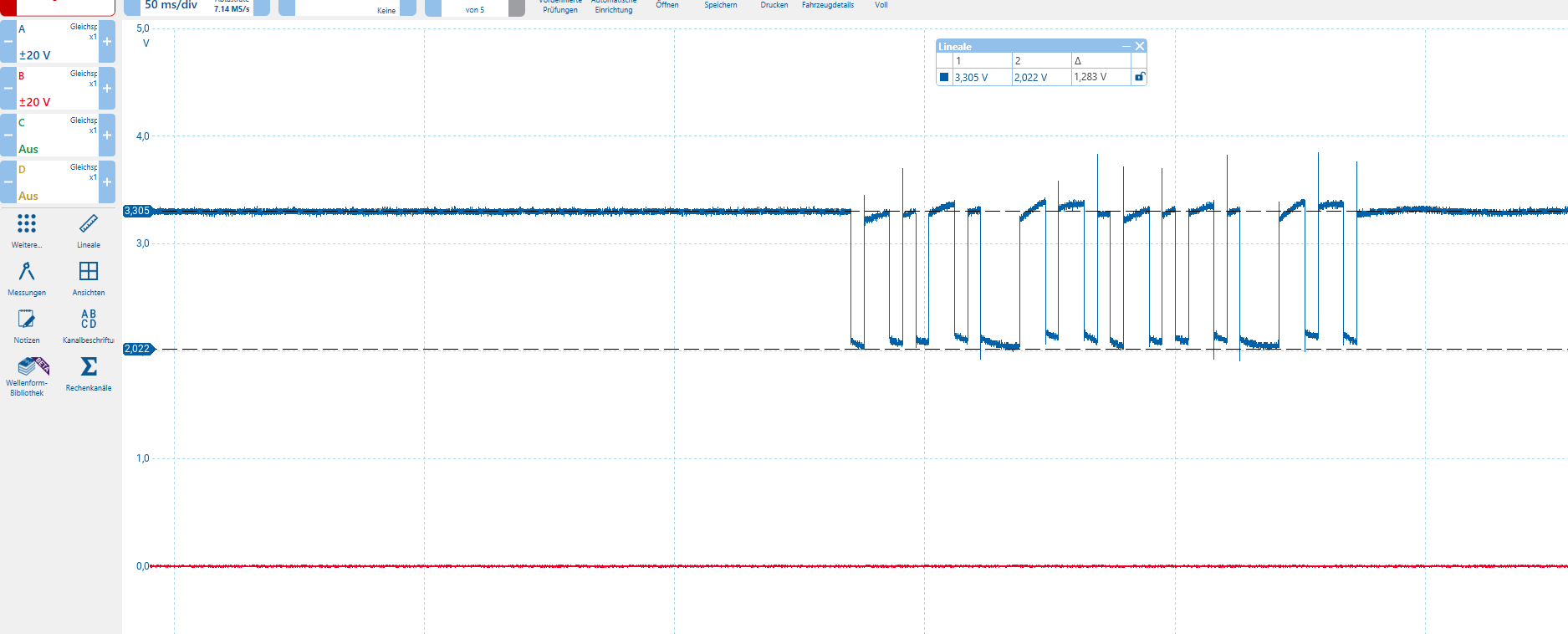Click the 3,0 axis label
1568x634 pixels.
143,243
